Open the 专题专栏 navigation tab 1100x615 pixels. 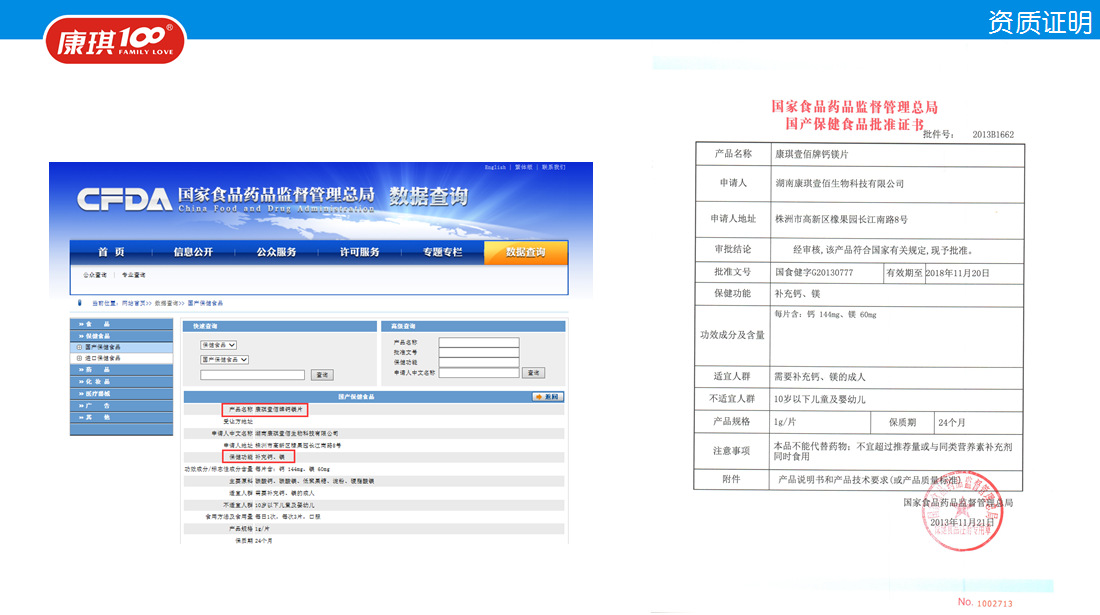442,252
